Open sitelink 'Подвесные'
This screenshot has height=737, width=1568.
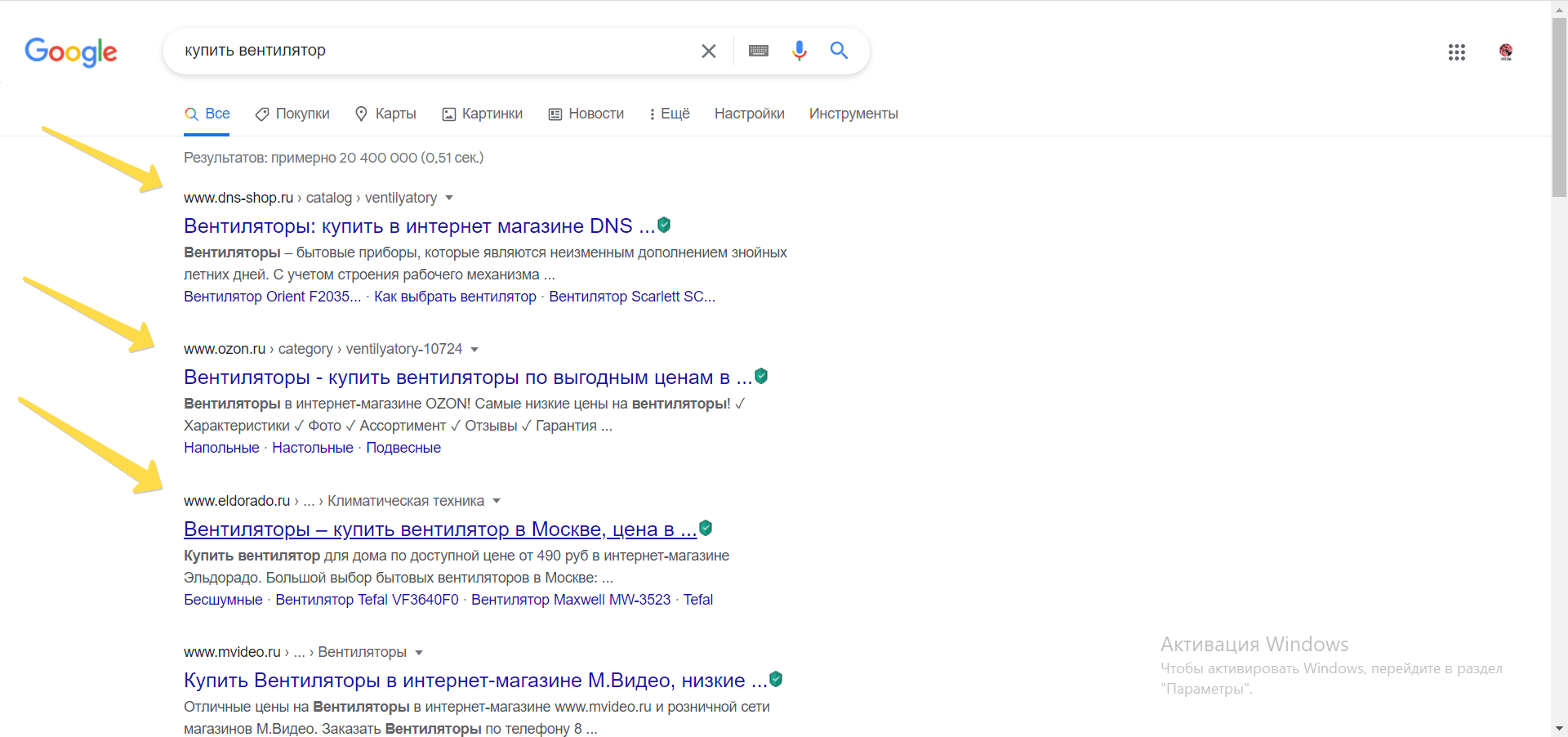pos(403,448)
